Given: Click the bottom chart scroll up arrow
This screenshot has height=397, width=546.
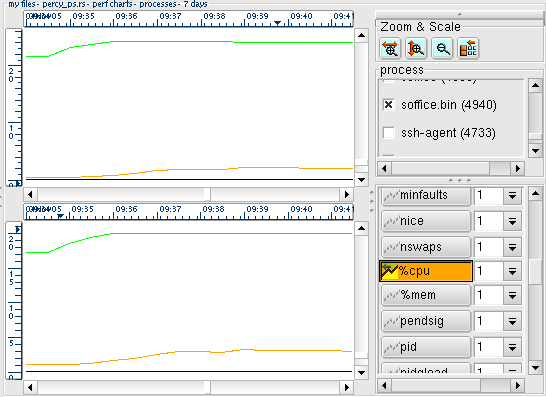Looking at the screenshot, I should point(361,228).
